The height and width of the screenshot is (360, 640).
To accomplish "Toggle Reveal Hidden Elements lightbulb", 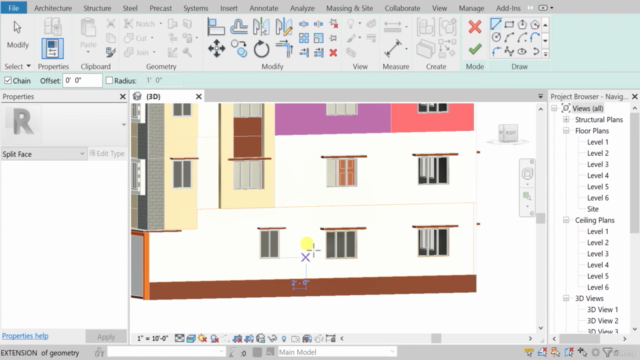I will coord(284,339).
